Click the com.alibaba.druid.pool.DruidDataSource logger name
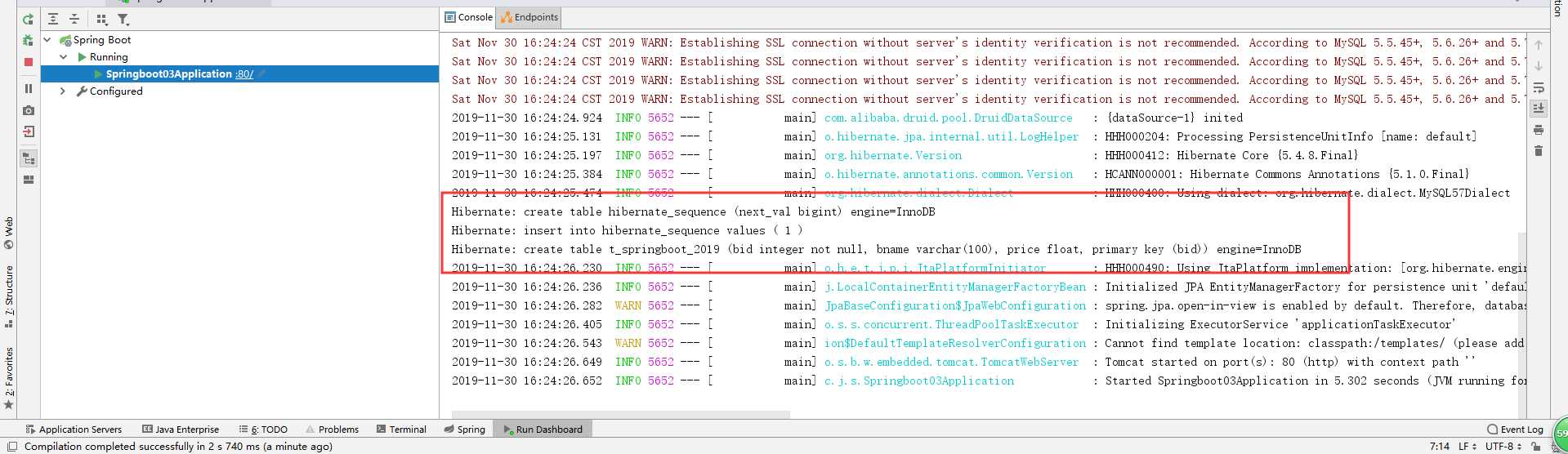1568x454 pixels. click(x=948, y=118)
